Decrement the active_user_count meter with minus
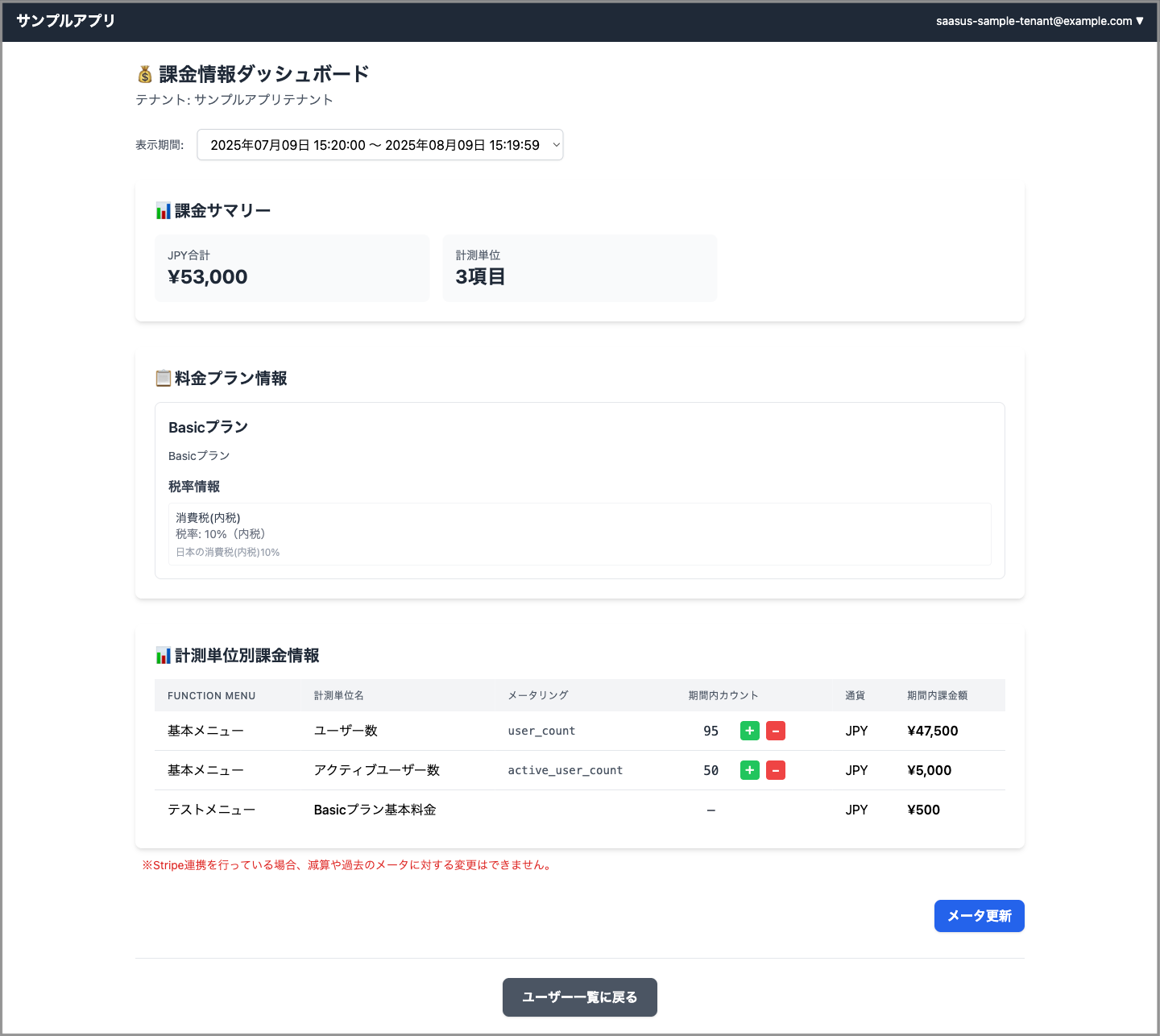1160x1036 pixels. point(775,770)
